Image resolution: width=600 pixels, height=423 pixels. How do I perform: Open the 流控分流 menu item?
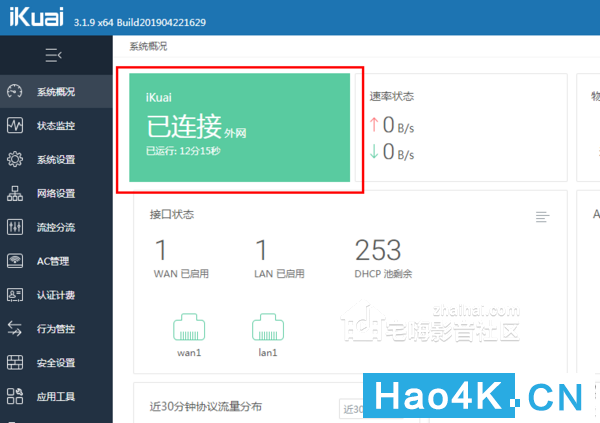(56, 227)
